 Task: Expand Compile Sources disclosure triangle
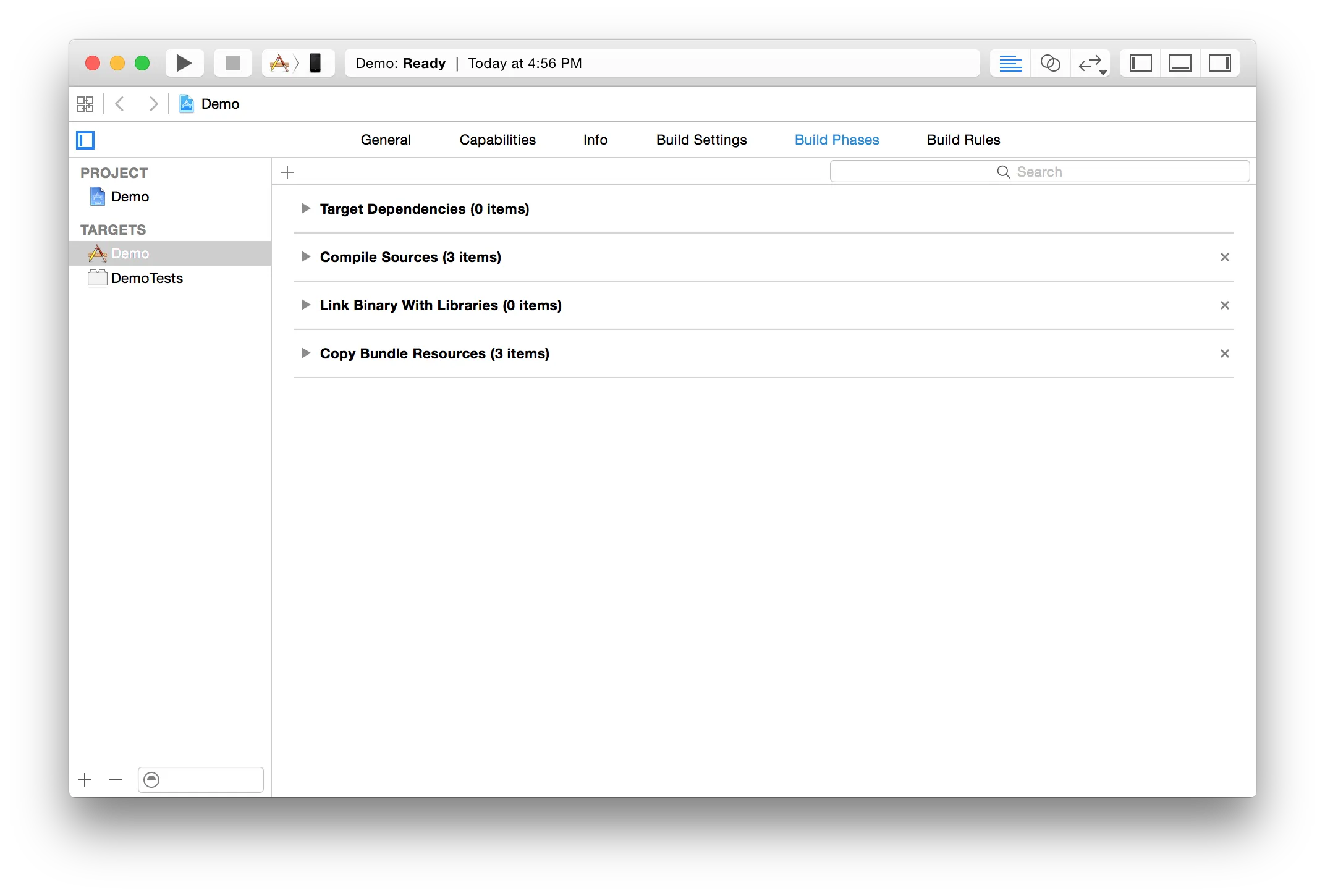[305, 257]
